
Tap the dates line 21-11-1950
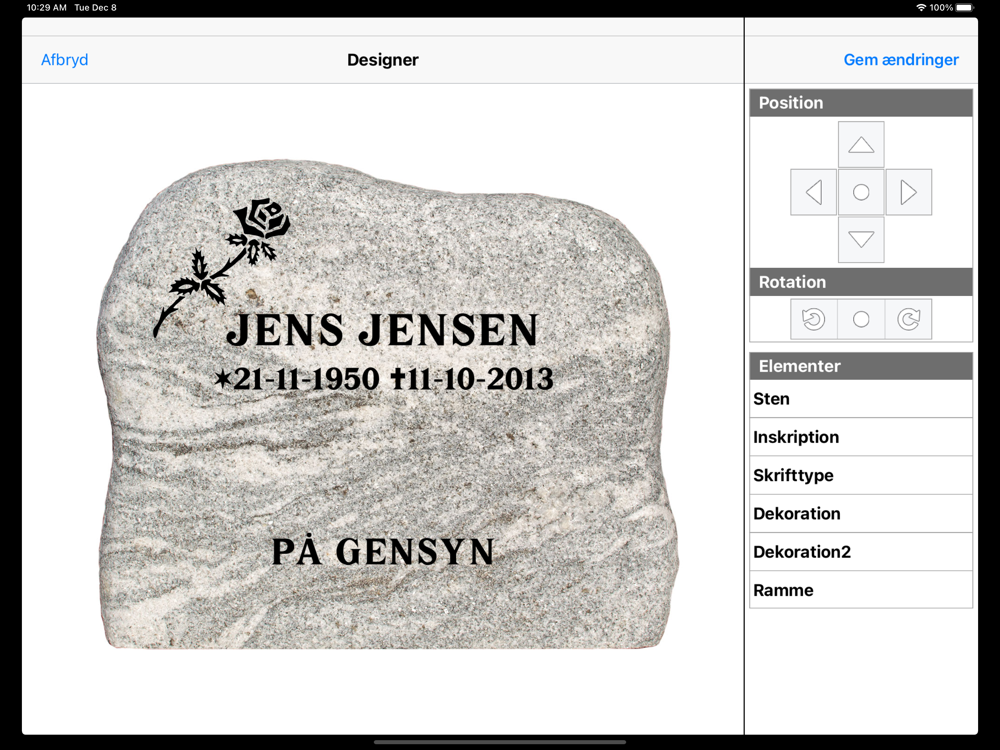pos(384,379)
